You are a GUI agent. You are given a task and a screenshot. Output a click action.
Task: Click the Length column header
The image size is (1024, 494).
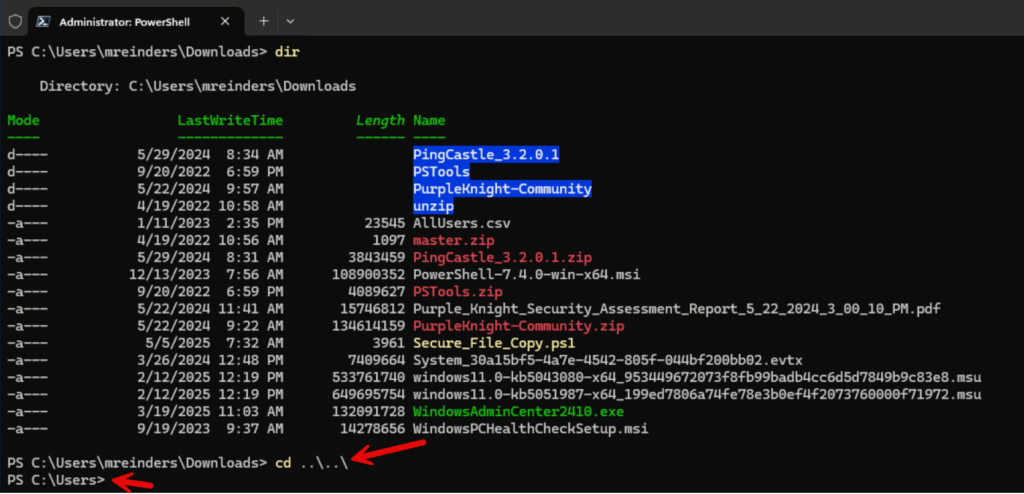tap(380, 120)
